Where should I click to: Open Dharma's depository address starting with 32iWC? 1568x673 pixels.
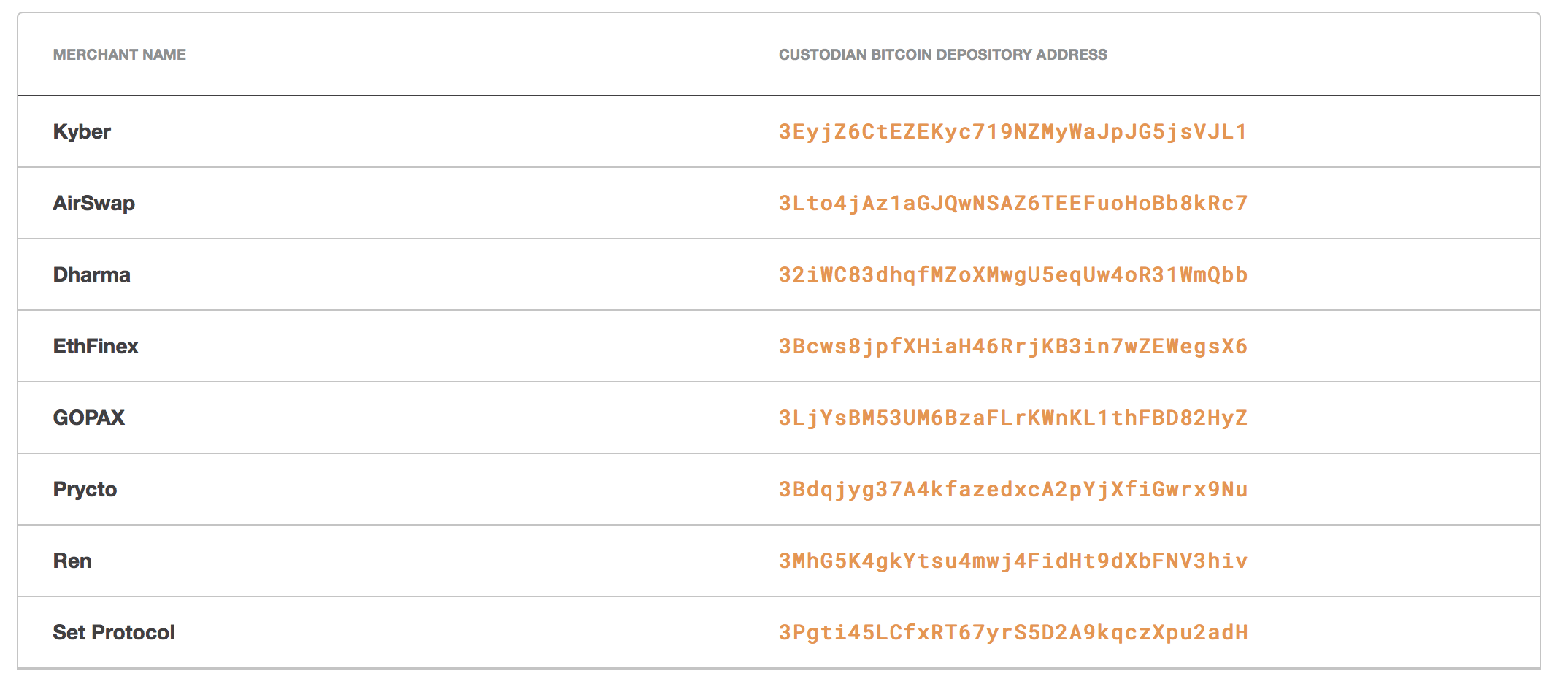[1013, 274]
